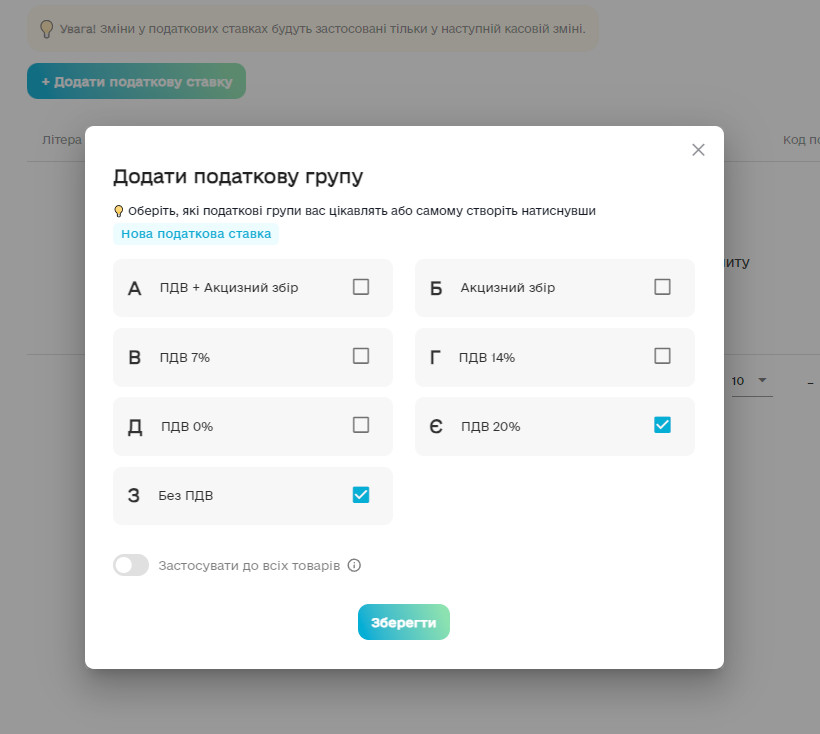820x734 pixels.
Task: Click info icon beside apply to all products
Action: pos(354,565)
